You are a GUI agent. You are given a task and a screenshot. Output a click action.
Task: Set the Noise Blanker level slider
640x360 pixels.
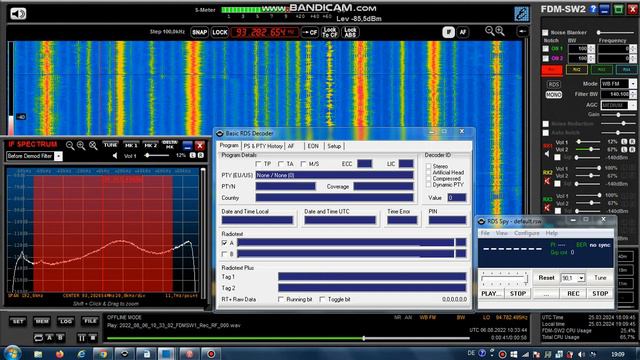point(616,32)
